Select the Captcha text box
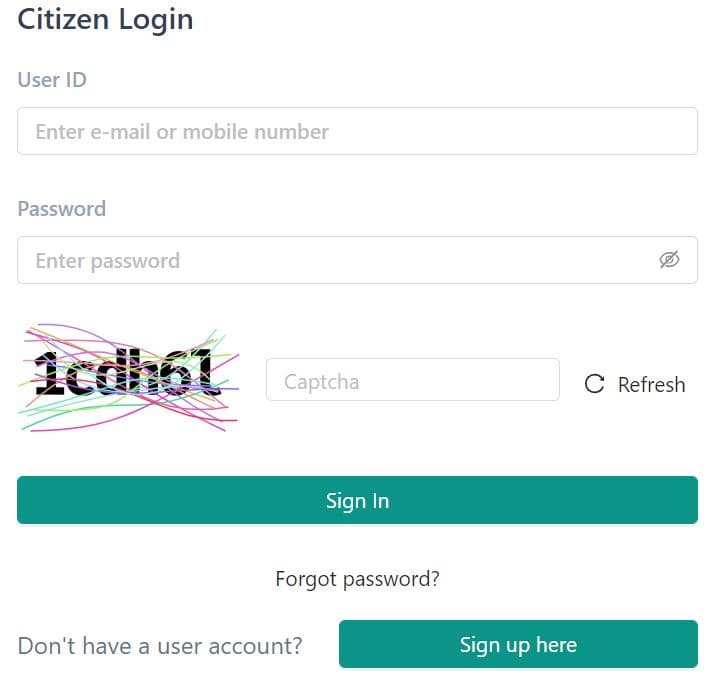Screen dimensions: 721x676 coord(412,380)
